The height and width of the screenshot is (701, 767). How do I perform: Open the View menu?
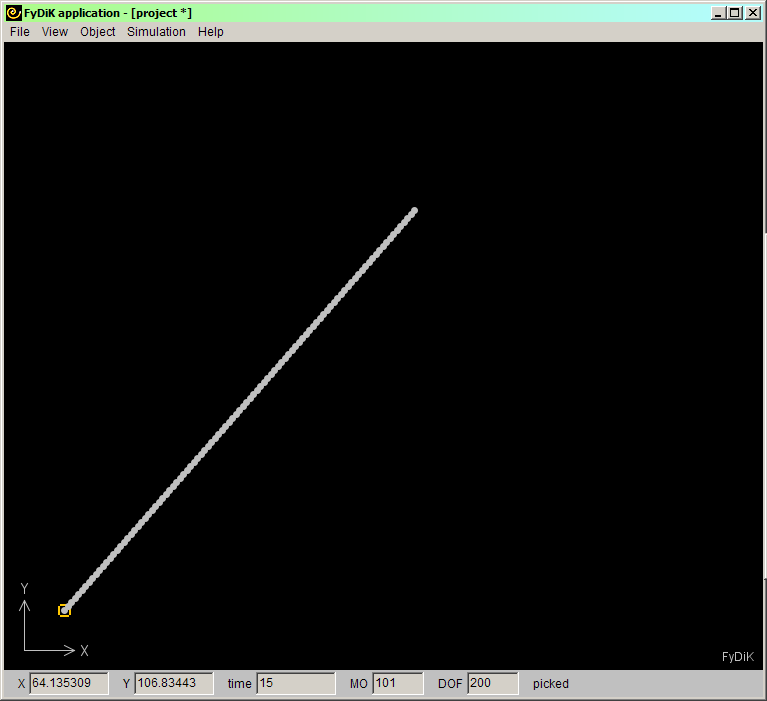tap(54, 32)
